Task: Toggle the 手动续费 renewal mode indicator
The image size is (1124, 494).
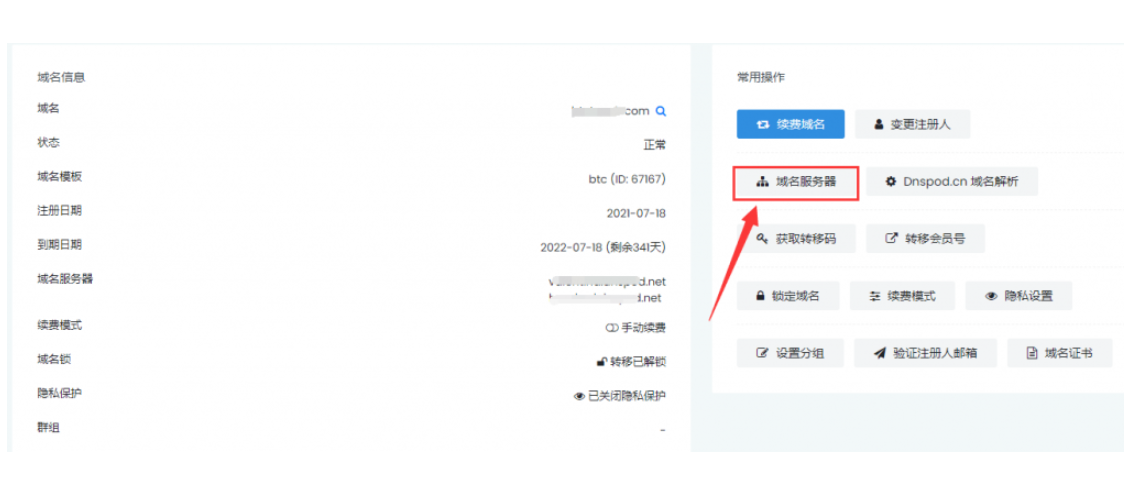Action: [x=636, y=328]
